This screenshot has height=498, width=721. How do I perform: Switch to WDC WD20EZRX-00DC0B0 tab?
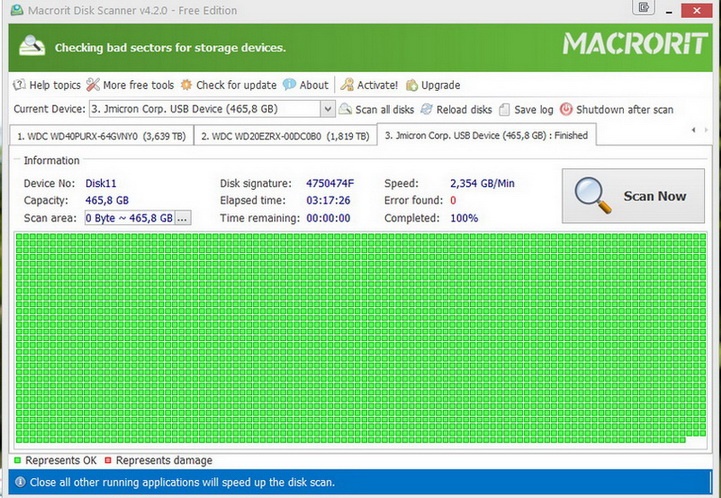point(285,136)
